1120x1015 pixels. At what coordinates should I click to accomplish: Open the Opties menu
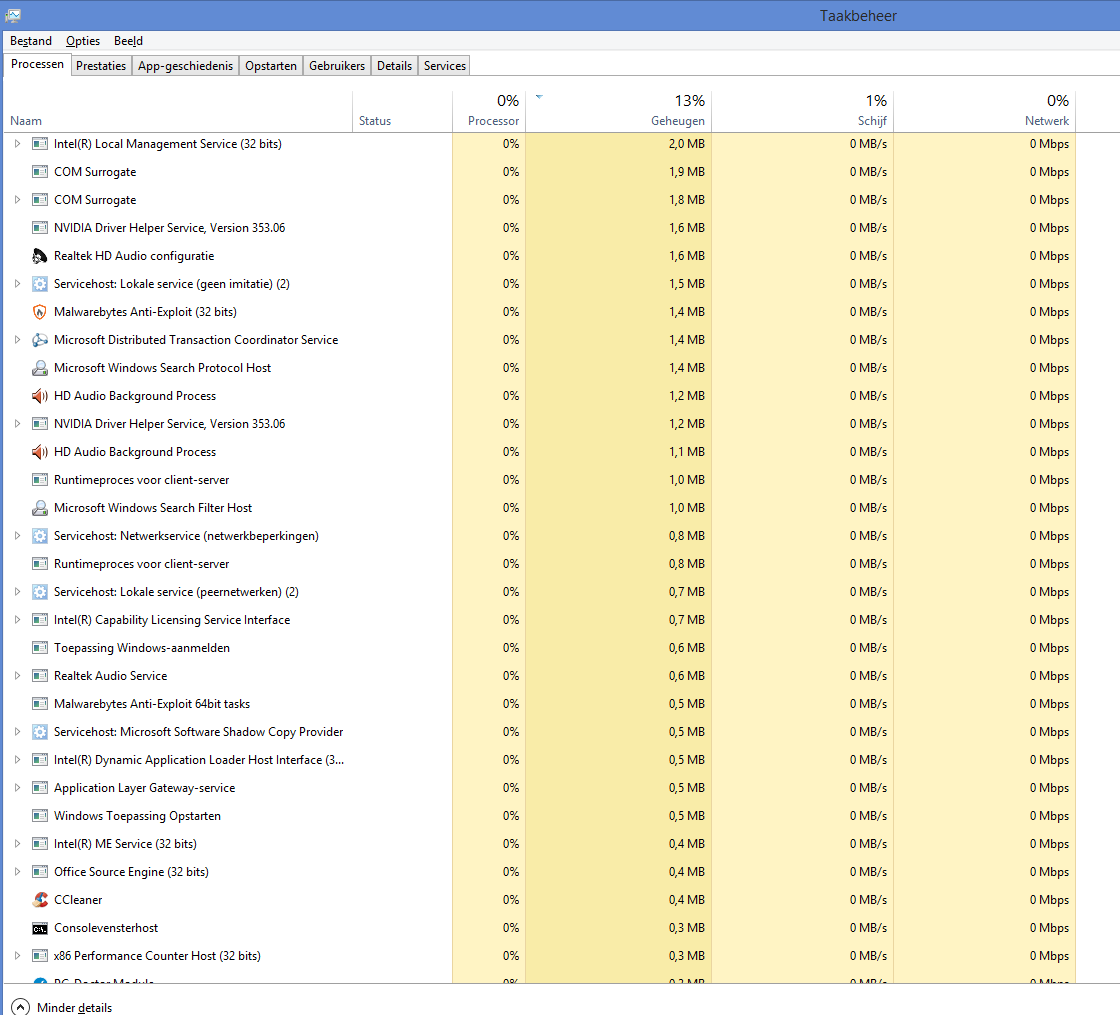pyautogui.click(x=83, y=41)
